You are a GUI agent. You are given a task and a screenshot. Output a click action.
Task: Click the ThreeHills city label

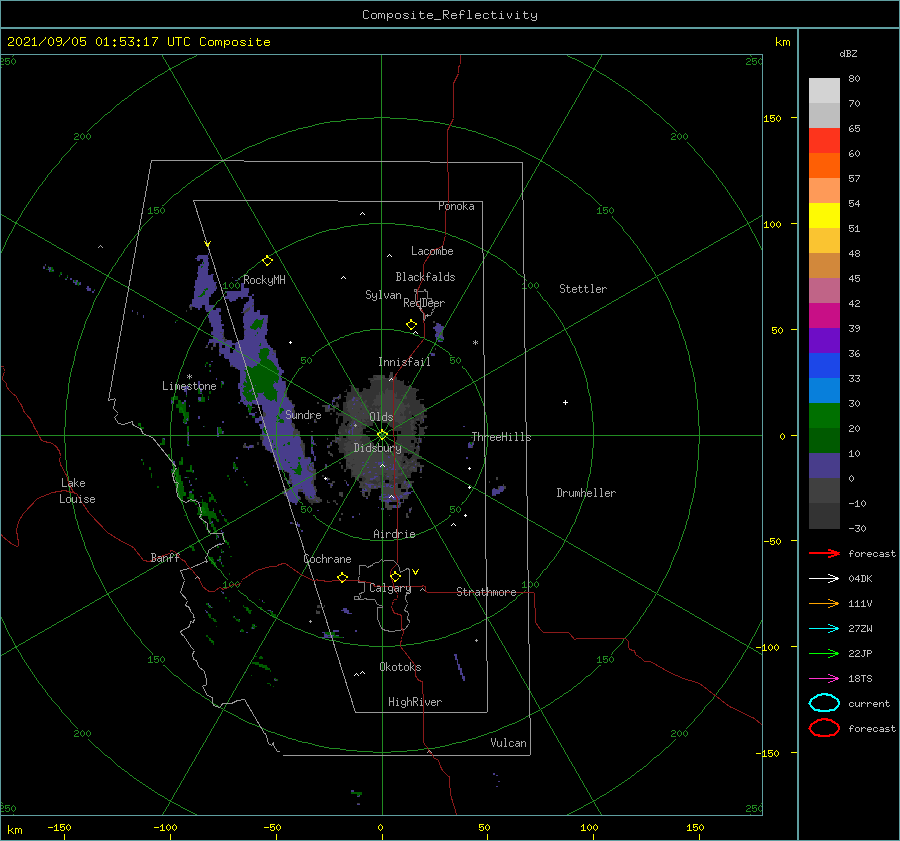[x=501, y=437]
